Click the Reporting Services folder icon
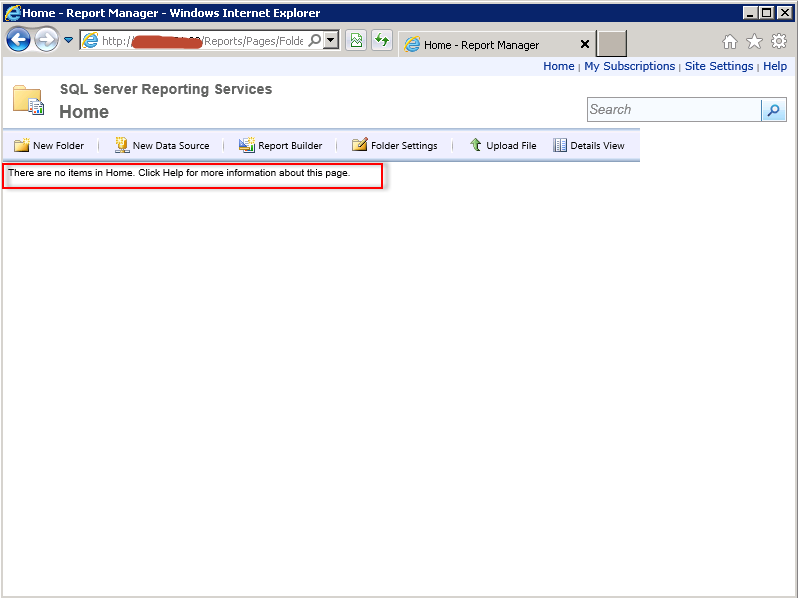This screenshot has height=598, width=798. point(28,100)
